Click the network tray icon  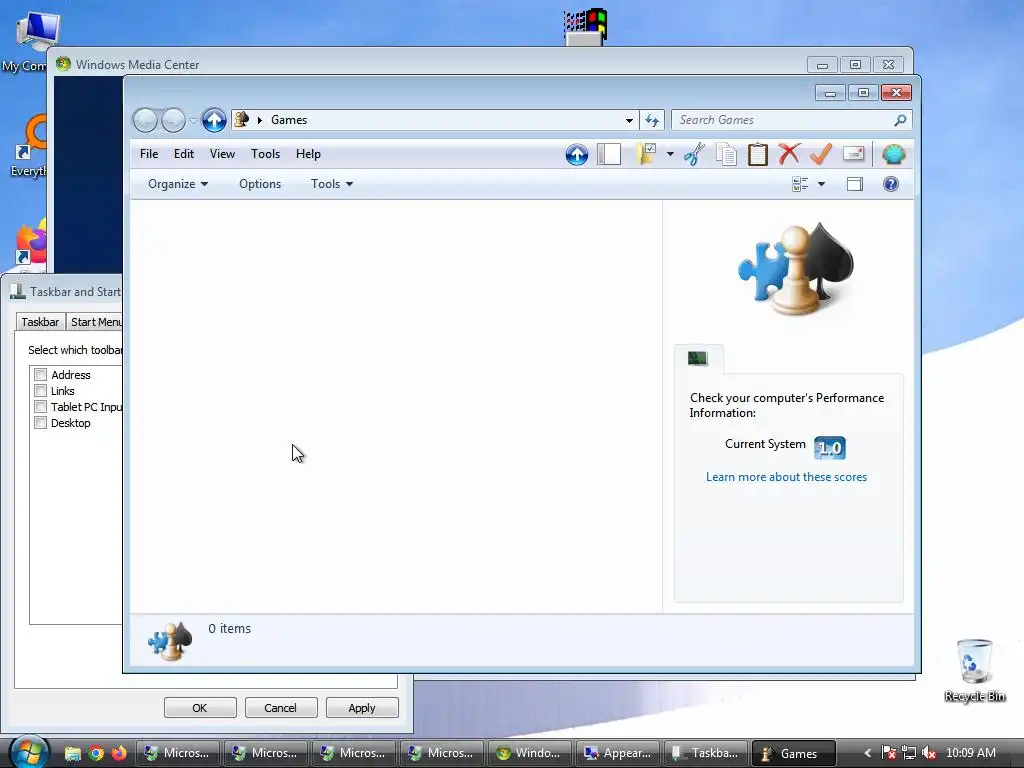pos(908,753)
